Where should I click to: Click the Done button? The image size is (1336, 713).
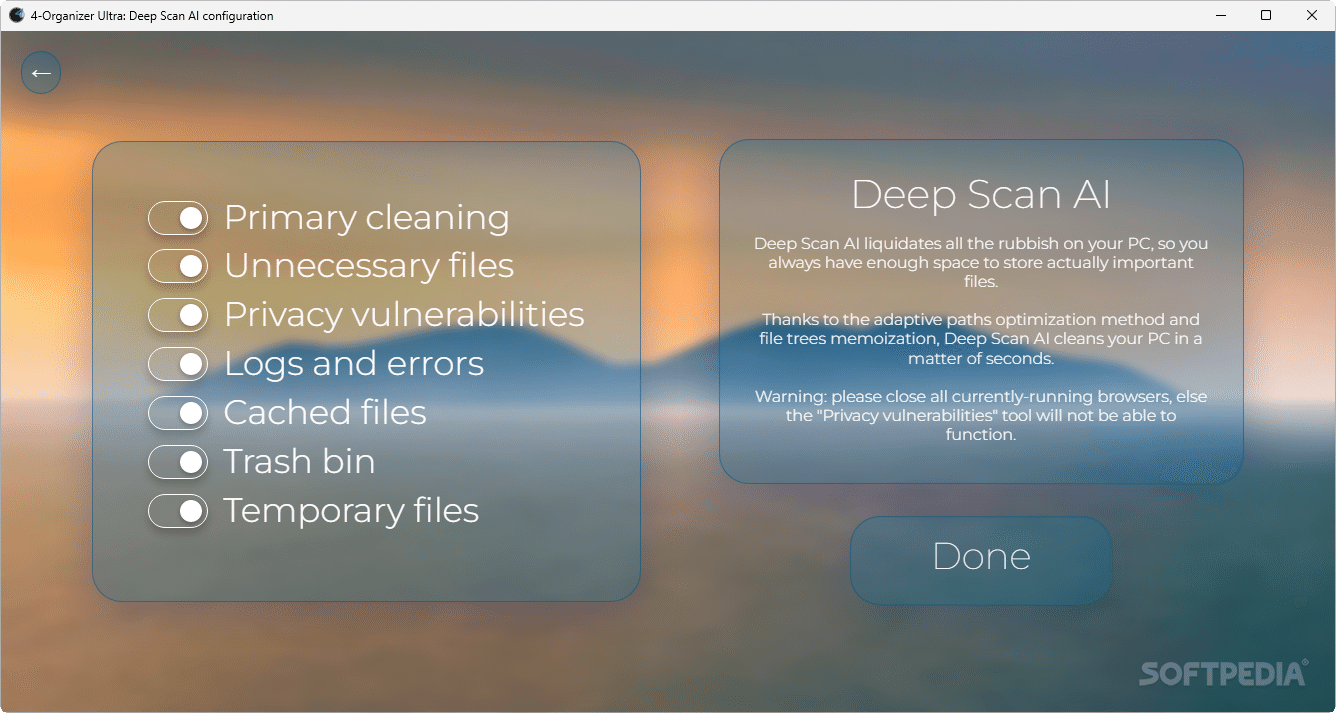tap(981, 560)
